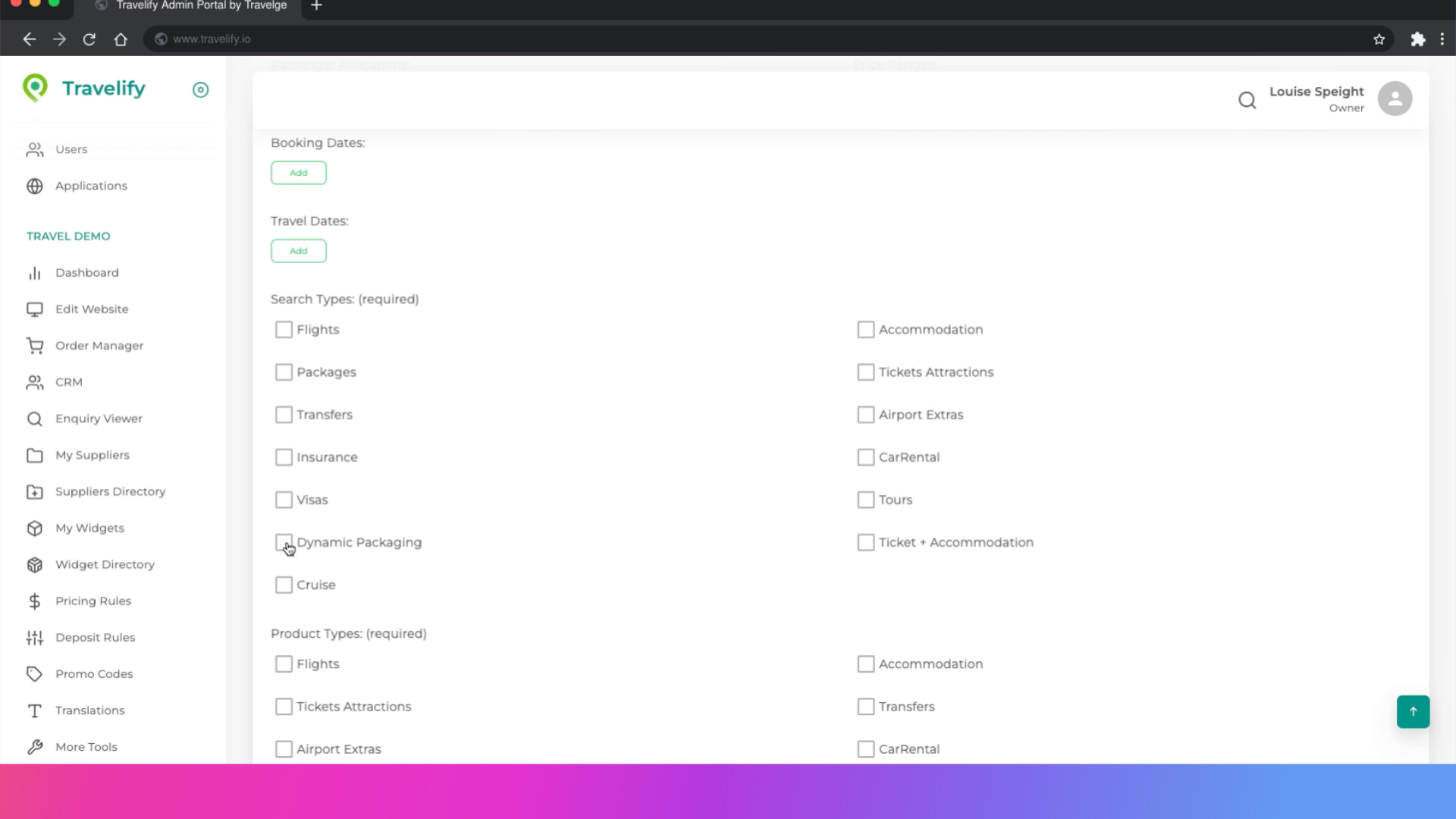Open the Order Manager menu item
Viewport: 1456px width, 819px height.
[99, 346]
